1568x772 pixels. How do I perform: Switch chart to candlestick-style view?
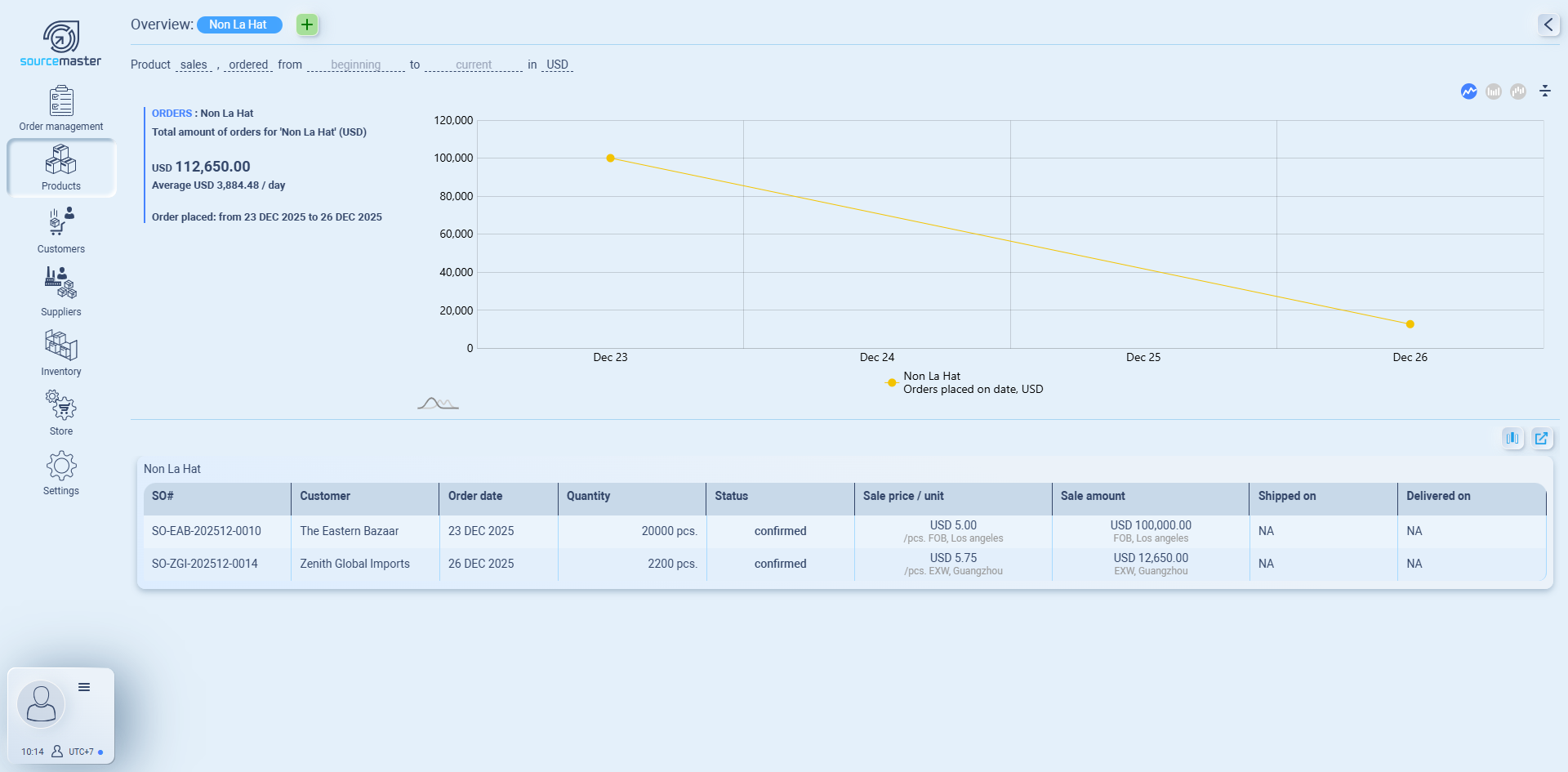pyautogui.click(x=1518, y=91)
